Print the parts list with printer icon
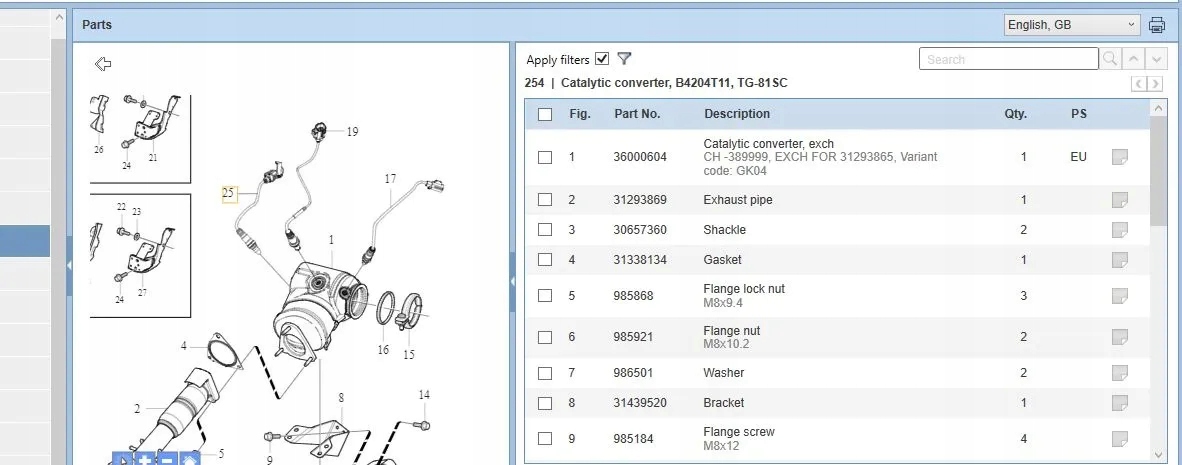1182x465 pixels. 1156,25
